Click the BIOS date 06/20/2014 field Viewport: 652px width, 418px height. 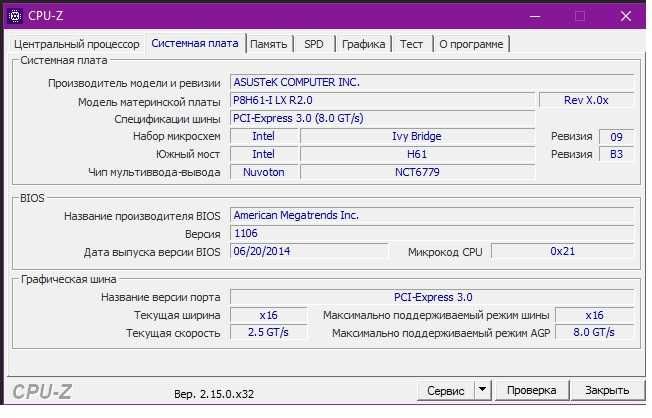click(309, 251)
